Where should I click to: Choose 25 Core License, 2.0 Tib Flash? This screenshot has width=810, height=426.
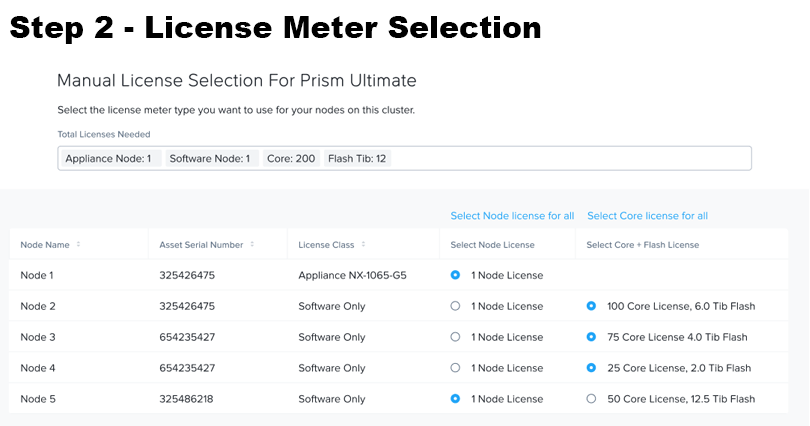point(591,368)
